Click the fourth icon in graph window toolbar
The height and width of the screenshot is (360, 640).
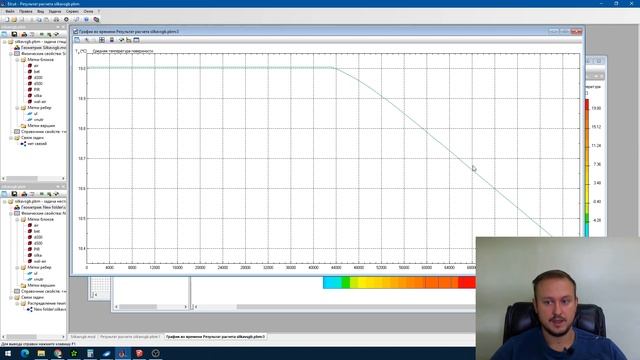point(111,40)
